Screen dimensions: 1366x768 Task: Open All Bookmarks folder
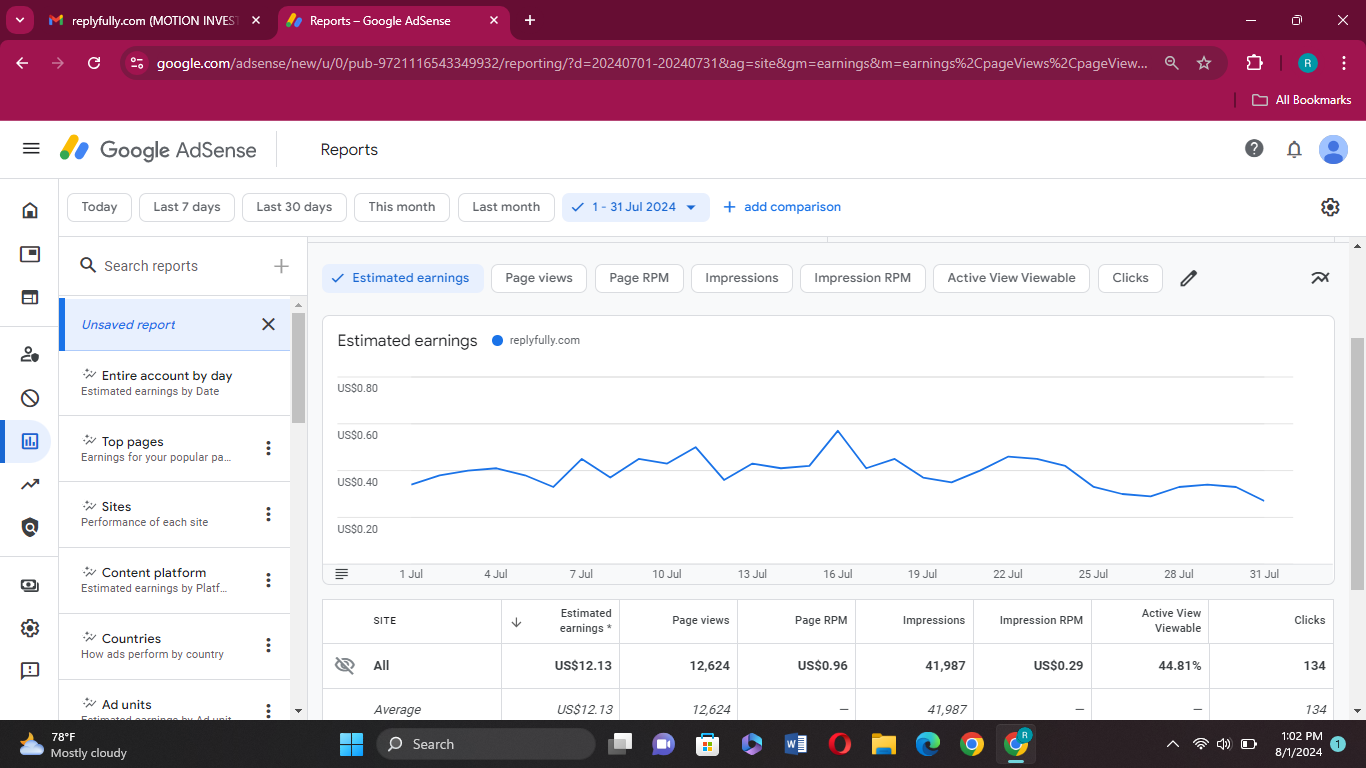1302,100
